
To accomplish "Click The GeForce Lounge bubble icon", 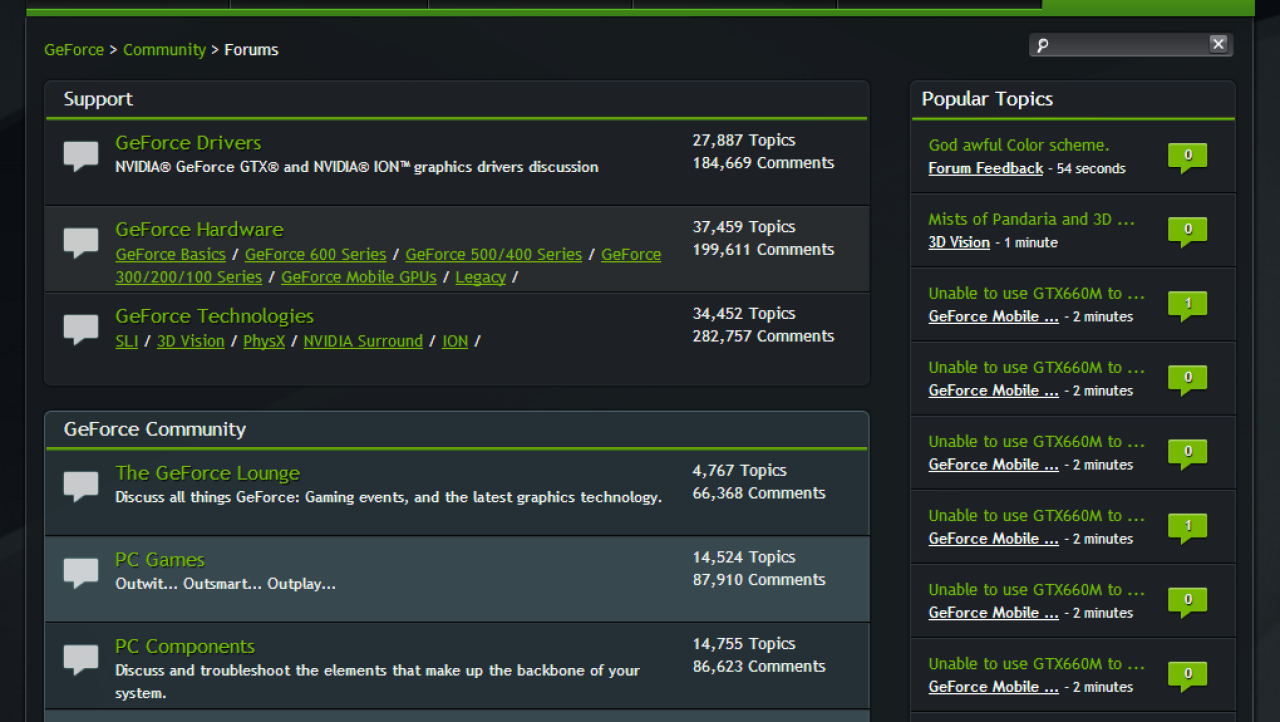I will click(81, 486).
